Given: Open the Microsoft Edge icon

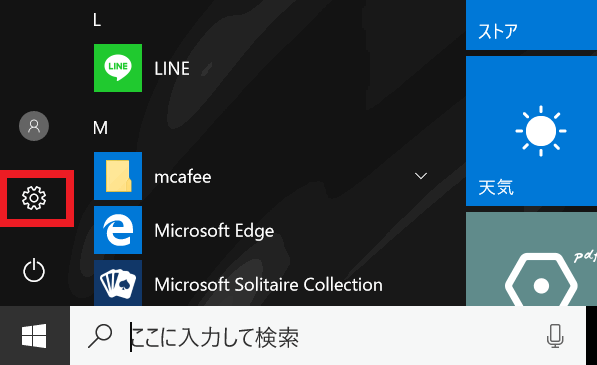Looking at the screenshot, I should (118, 230).
